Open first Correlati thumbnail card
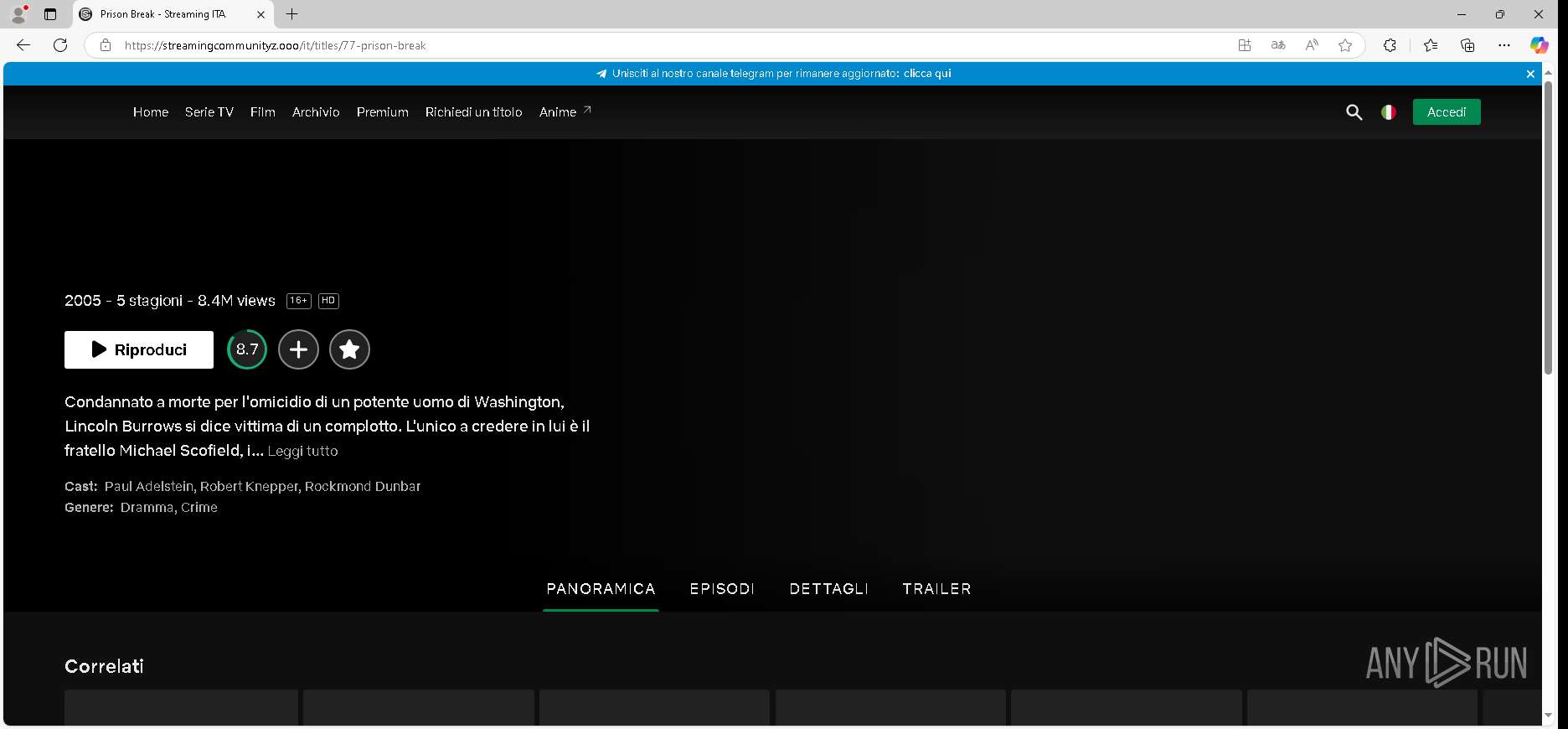 (x=181, y=707)
